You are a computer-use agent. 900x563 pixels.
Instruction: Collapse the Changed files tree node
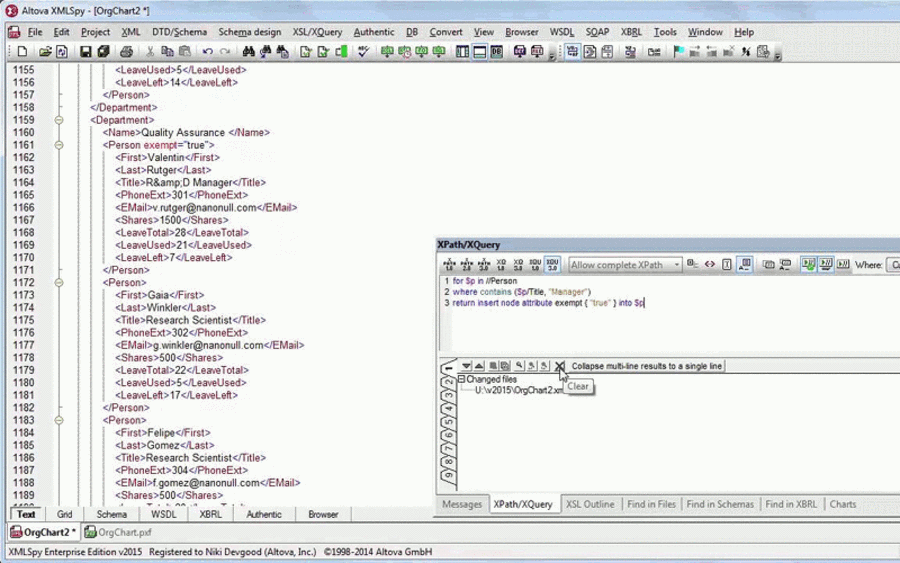click(461, 379)
